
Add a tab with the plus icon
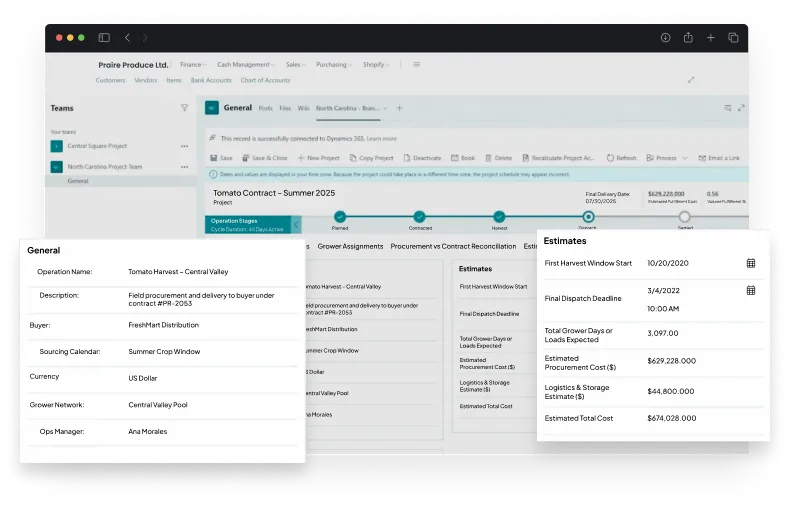399,108
